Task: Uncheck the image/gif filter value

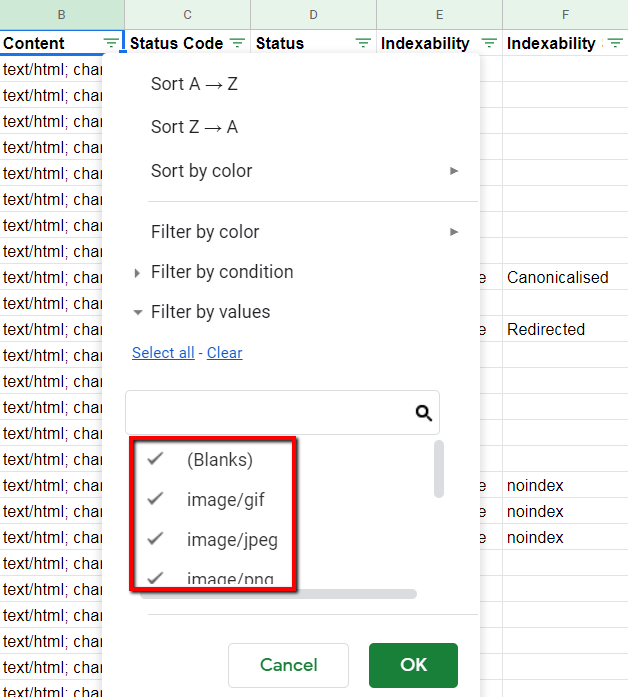Action: (x=155, y=499)
